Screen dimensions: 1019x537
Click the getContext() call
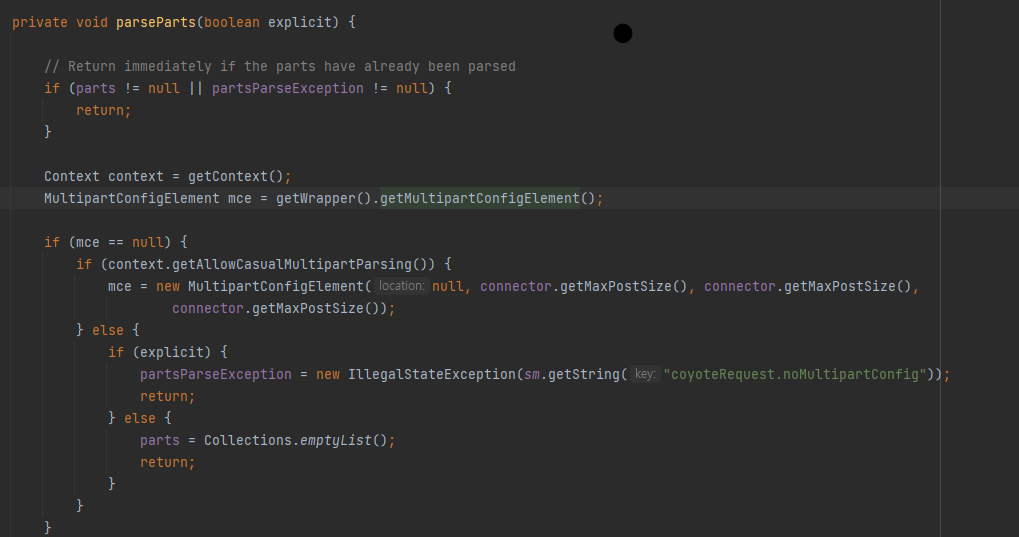click(x=235, y=176)
